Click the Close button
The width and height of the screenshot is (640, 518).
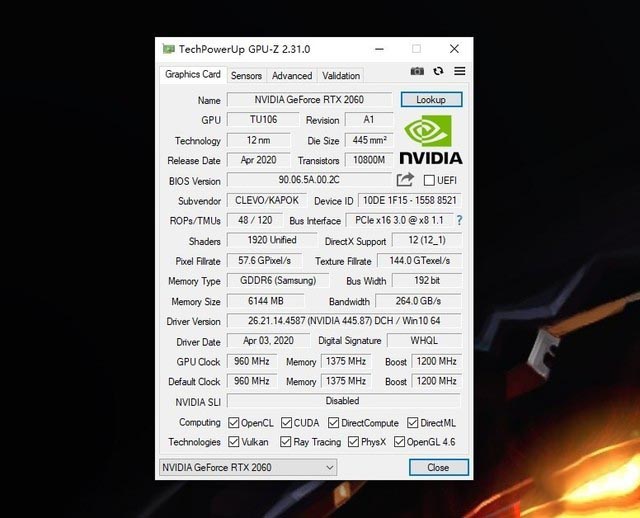point(438,467)
